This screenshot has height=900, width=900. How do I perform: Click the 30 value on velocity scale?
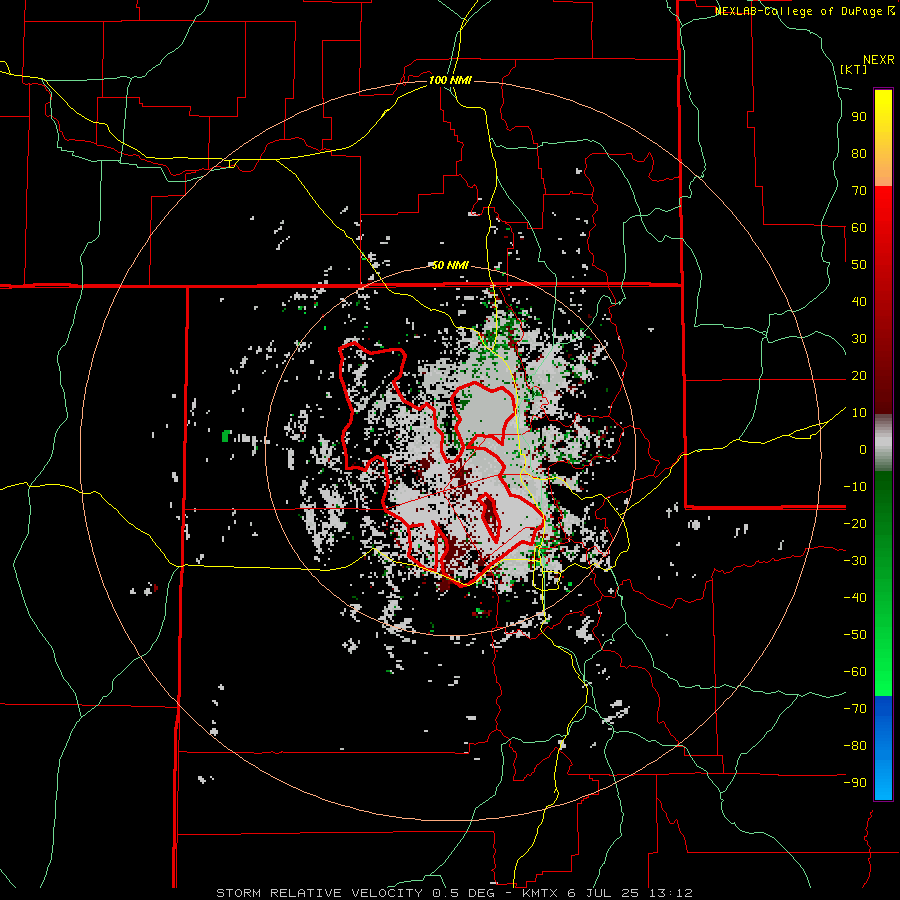(859, 339)
